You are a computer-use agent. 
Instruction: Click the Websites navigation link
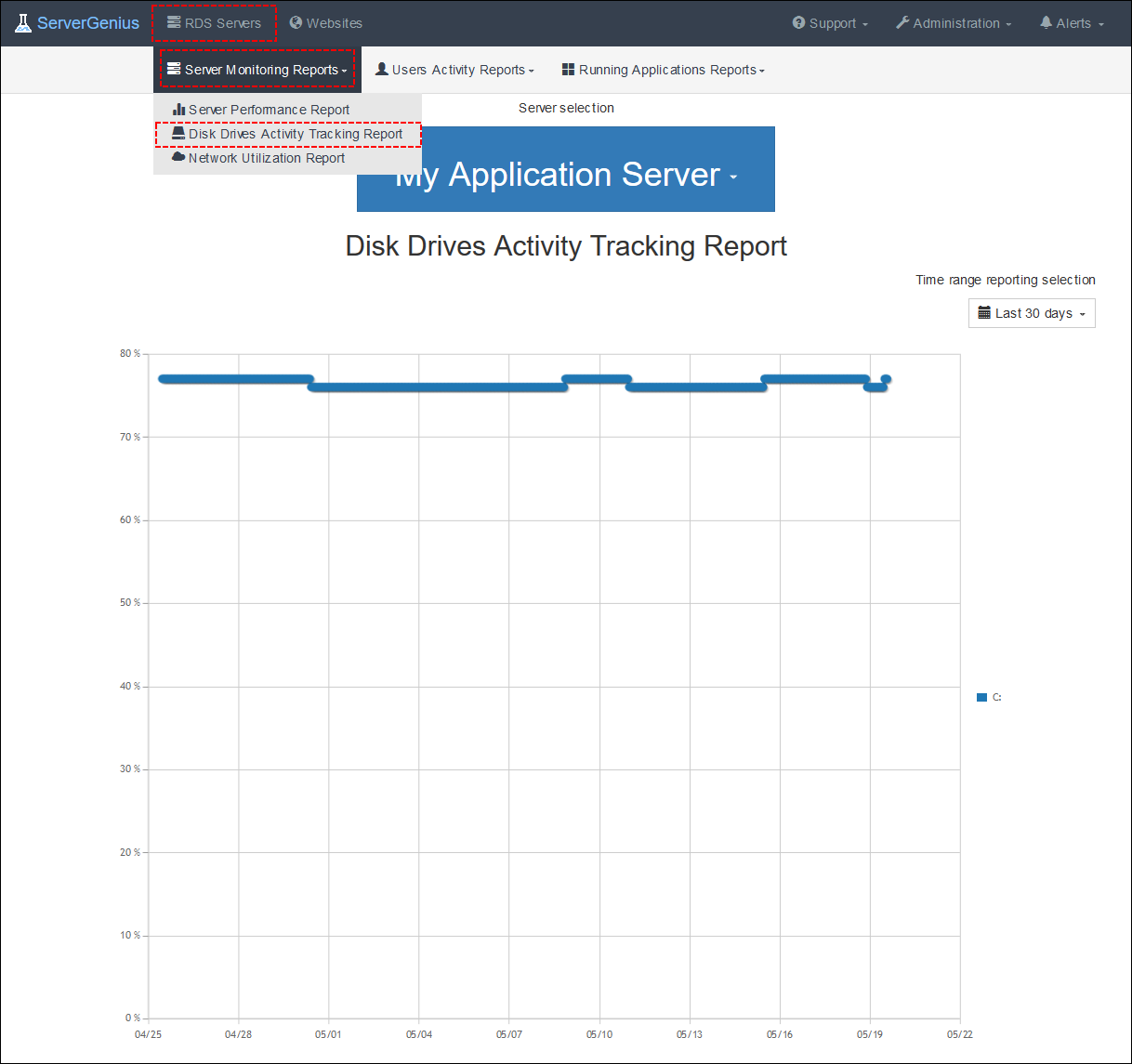(325, 22)
